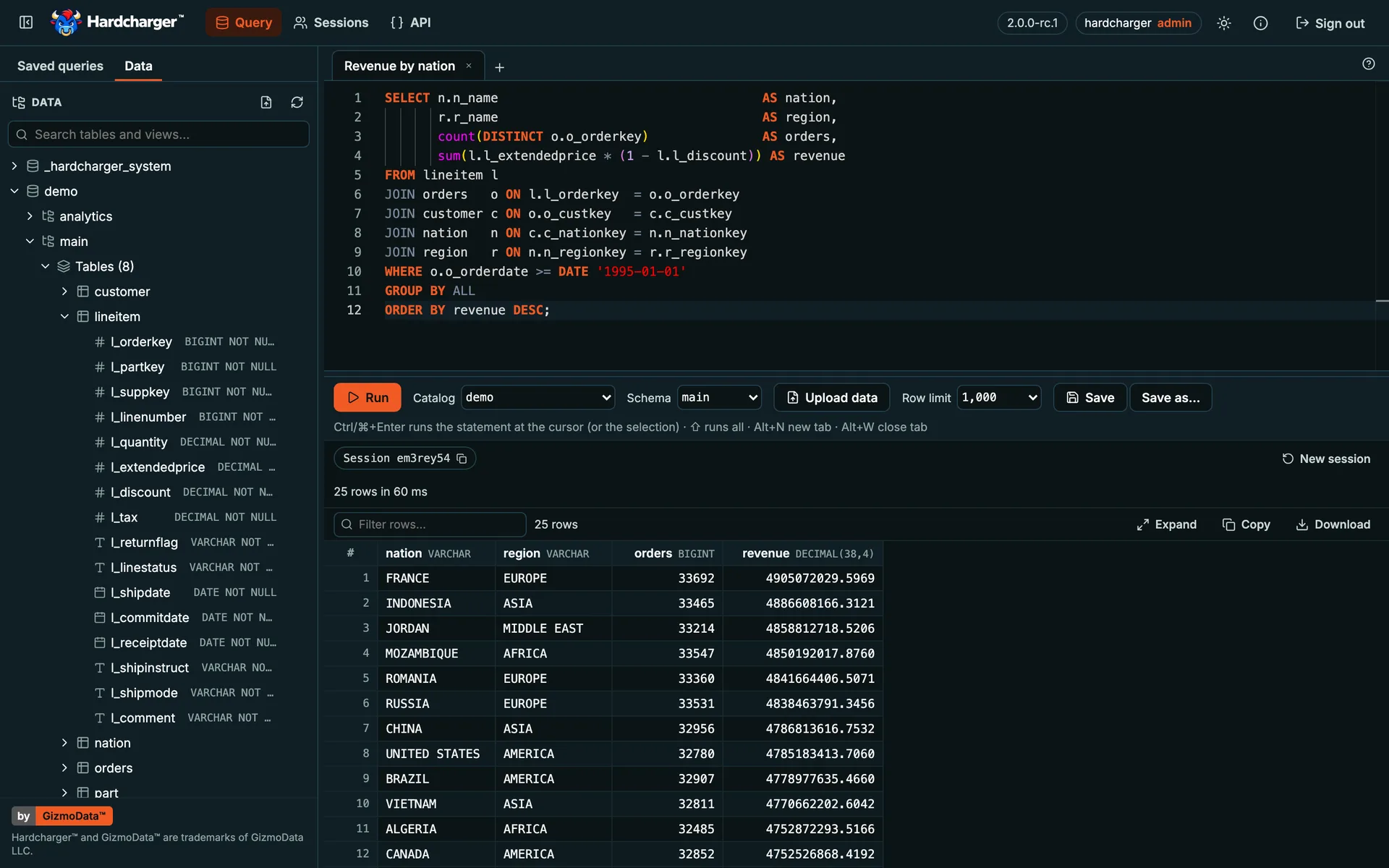The image size is (1389, 868).
Task: Click the analytics schema icon
Action: pos(48,216)
